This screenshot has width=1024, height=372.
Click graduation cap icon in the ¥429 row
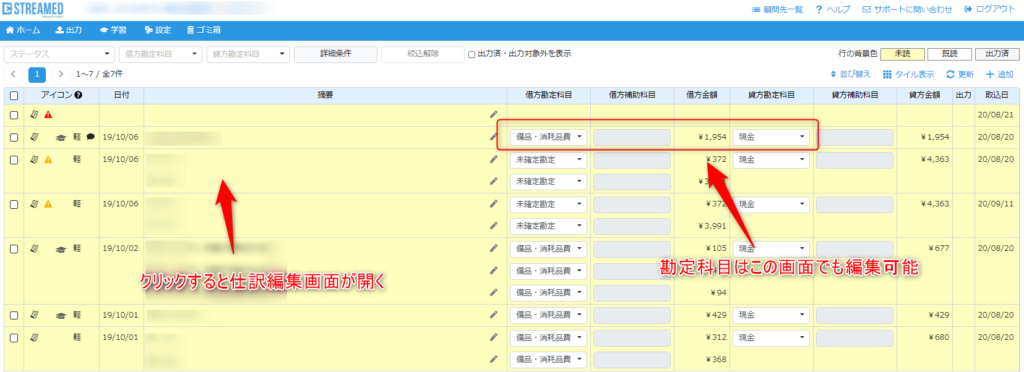[x=60, y=315]
